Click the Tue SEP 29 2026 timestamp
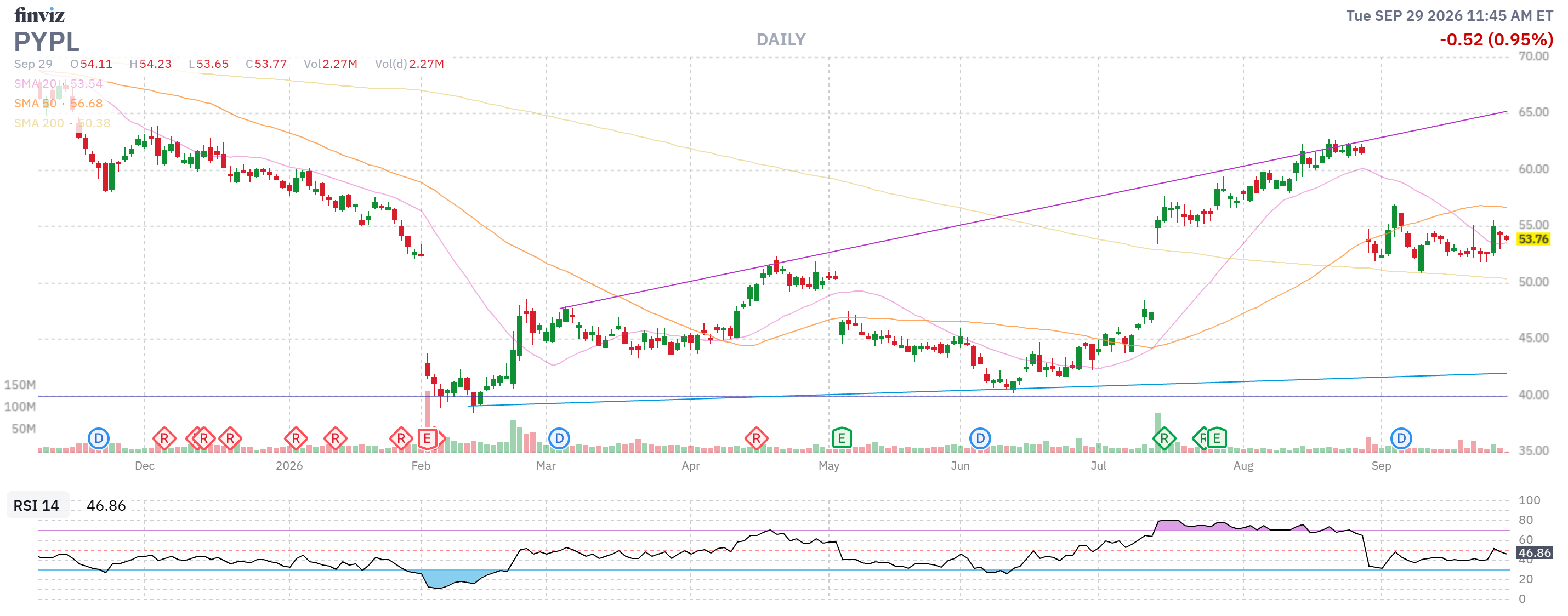 1450,16
